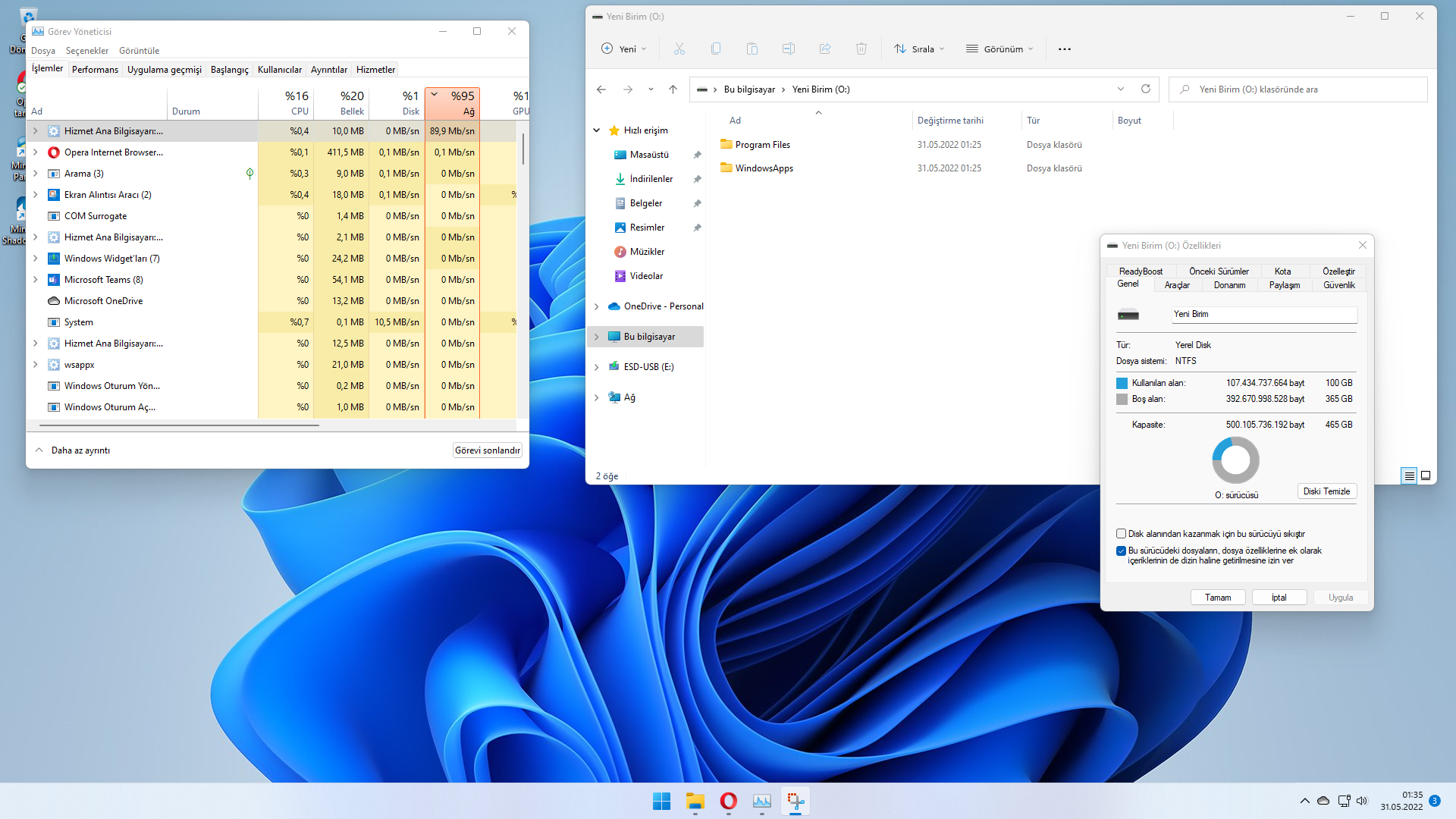The height and width of the screenshot is (819, 1456).
Task: Switch to the Performans tab
Action: (95, 70)
